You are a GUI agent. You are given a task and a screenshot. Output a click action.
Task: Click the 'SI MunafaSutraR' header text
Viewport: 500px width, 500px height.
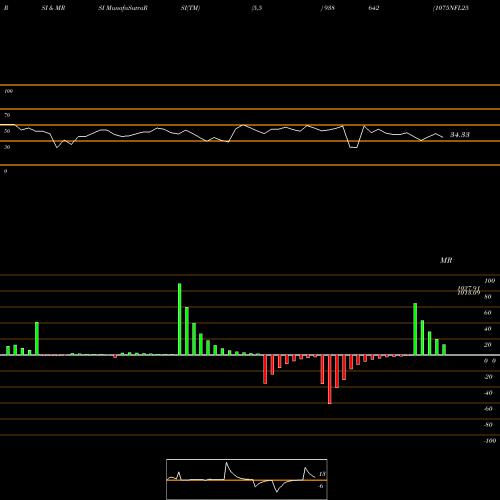point(123,8)
